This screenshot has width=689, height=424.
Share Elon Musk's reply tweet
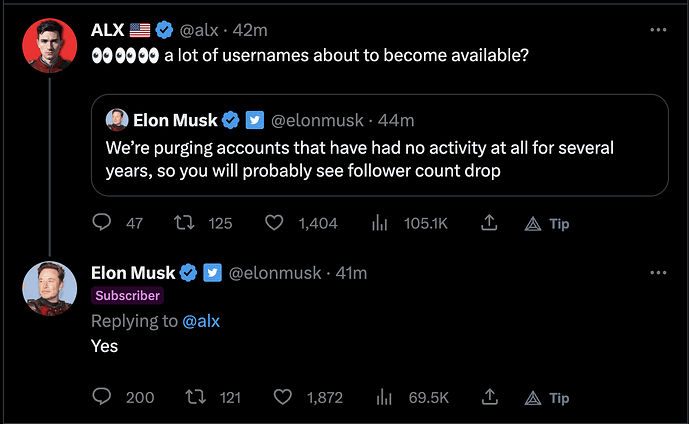(489, 397)
